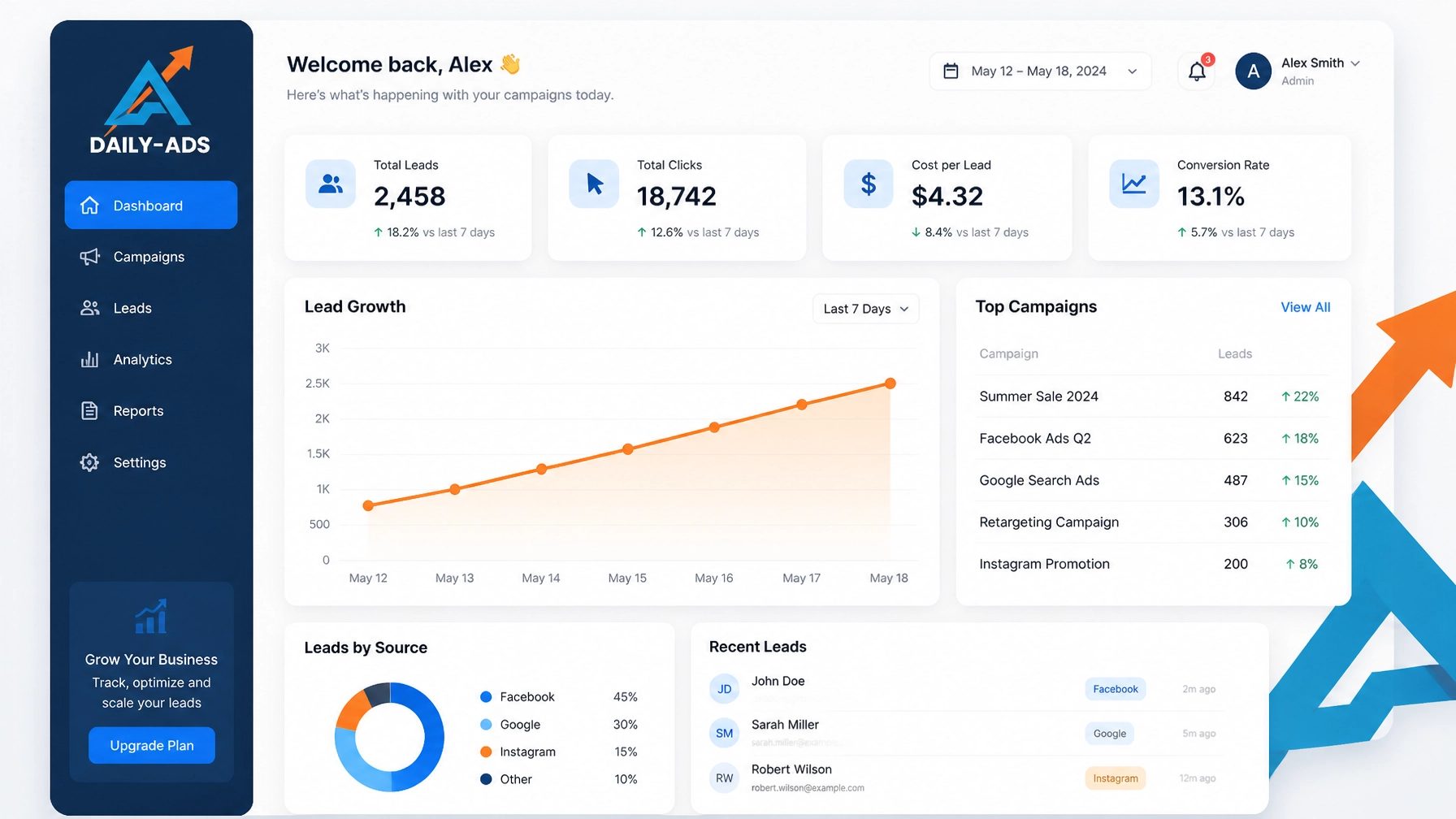The height and width of the screenshot is (819, 1456).
Task: Click the Conversion Rate chart icon
Action: click(1134, 184)
